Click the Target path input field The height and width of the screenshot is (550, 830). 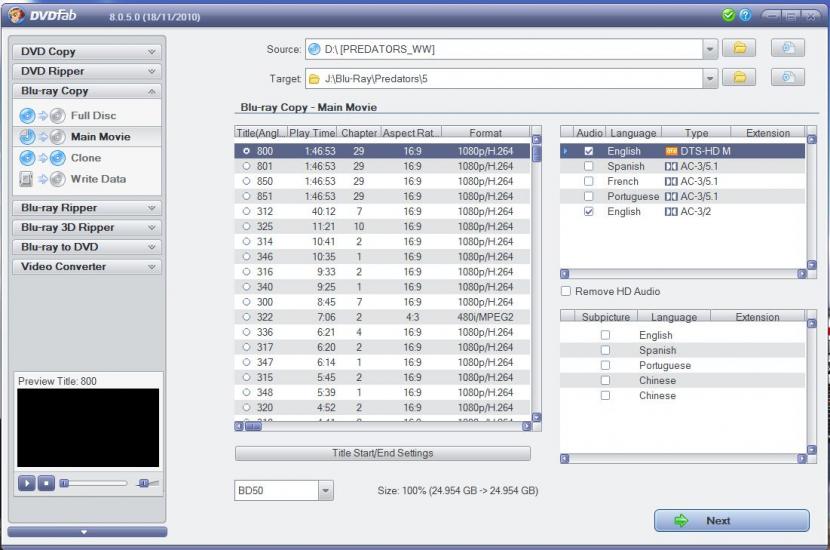coord(504,79)
